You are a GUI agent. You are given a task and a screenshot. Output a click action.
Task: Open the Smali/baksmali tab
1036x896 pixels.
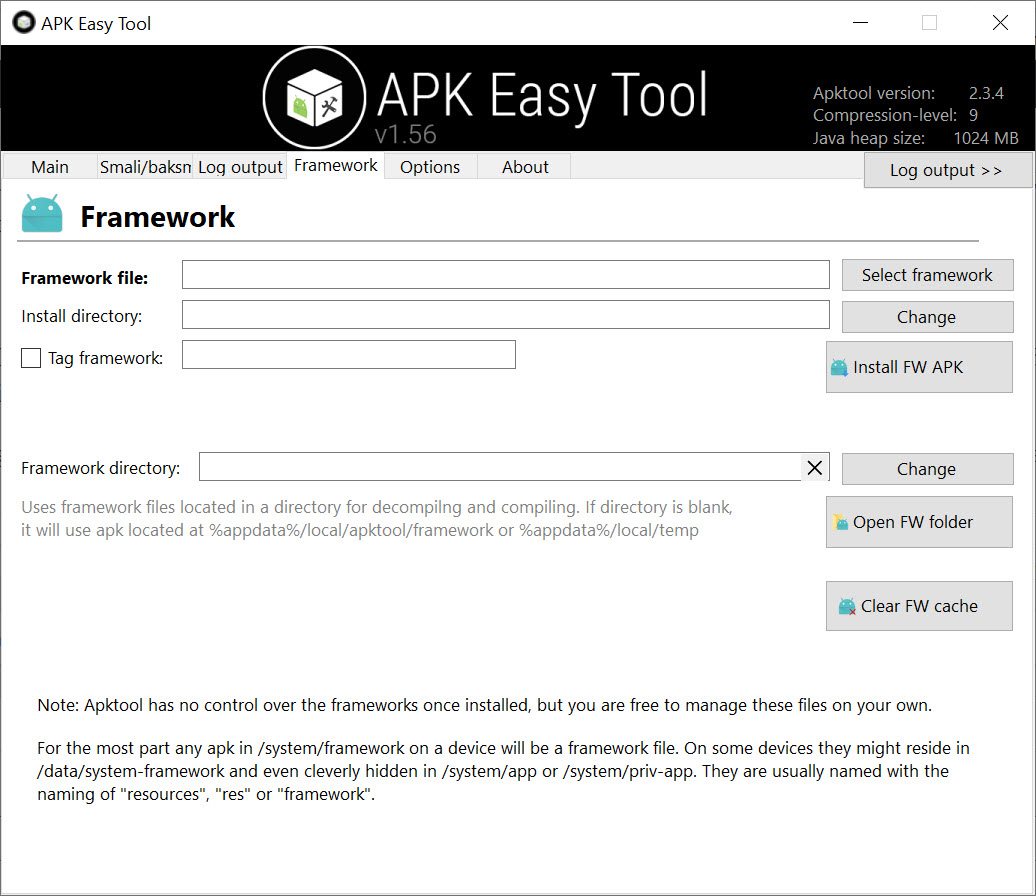tap(145, 167)
